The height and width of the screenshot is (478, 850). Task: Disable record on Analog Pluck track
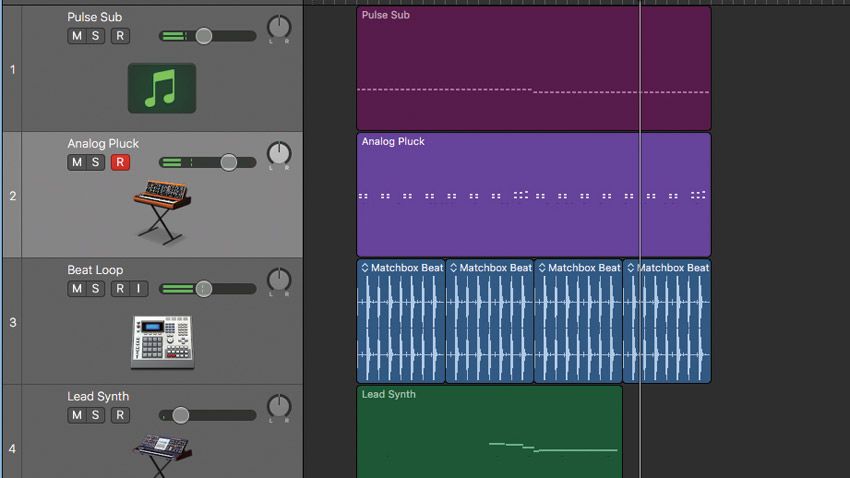click(120, 162)
